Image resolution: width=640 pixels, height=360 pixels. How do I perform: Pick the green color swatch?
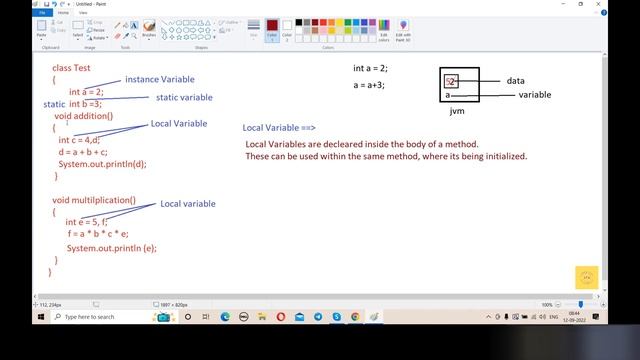pyautogui.click(x=348, y=22)
